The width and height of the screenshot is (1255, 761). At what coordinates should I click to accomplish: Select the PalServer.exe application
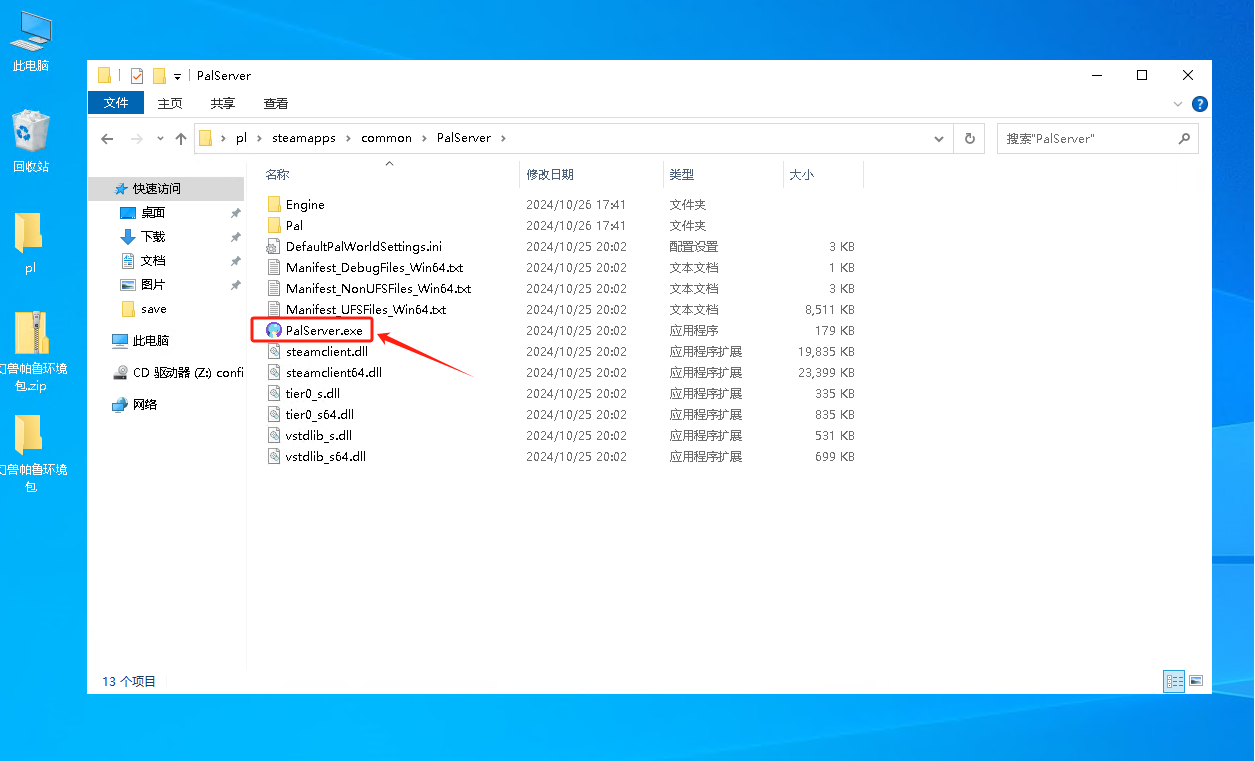pos(324,330)
